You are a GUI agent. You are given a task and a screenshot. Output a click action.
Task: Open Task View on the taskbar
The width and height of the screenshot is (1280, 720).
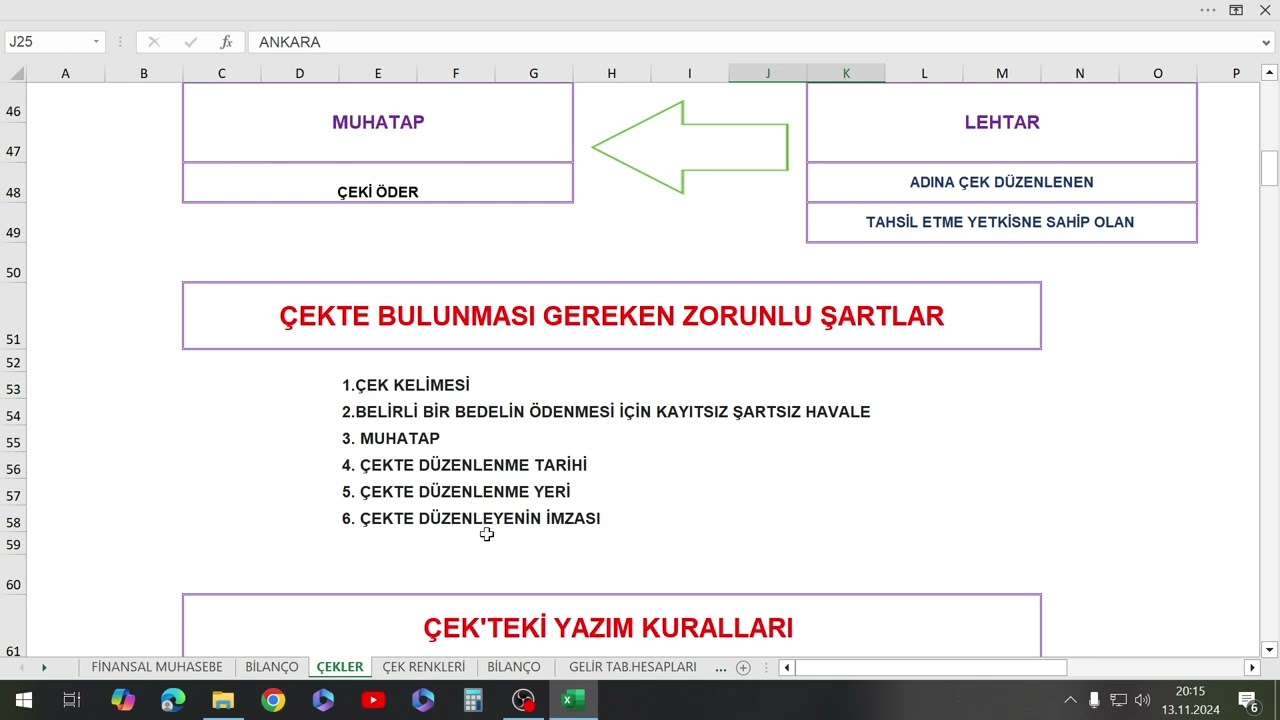(72, 700)
